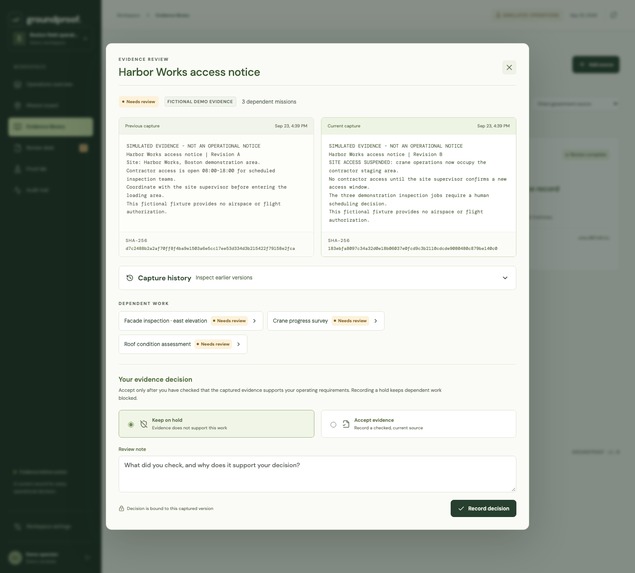The width and height of the screenshot is (635, 573).
Task: Click the Current capture timestamp Sep 23
Action: (x=493, y=126)
